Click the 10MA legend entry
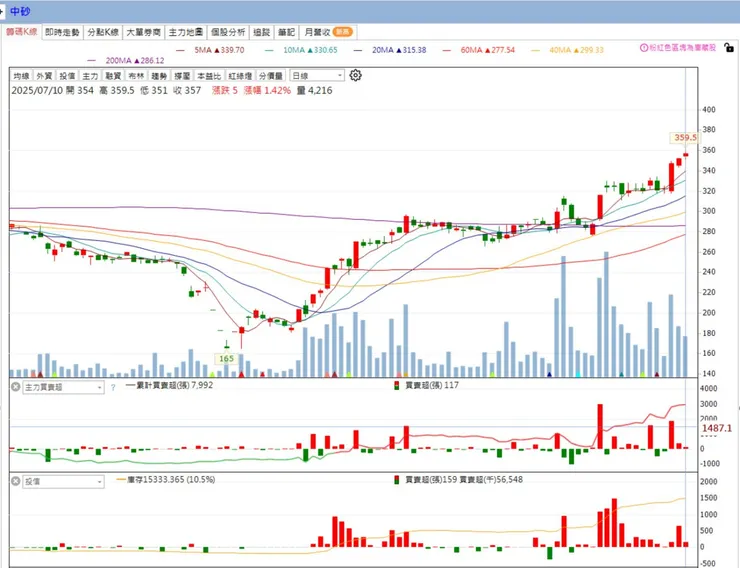This screenshot has width=740, height=568. pyautogui.click(x=301, y=50)
